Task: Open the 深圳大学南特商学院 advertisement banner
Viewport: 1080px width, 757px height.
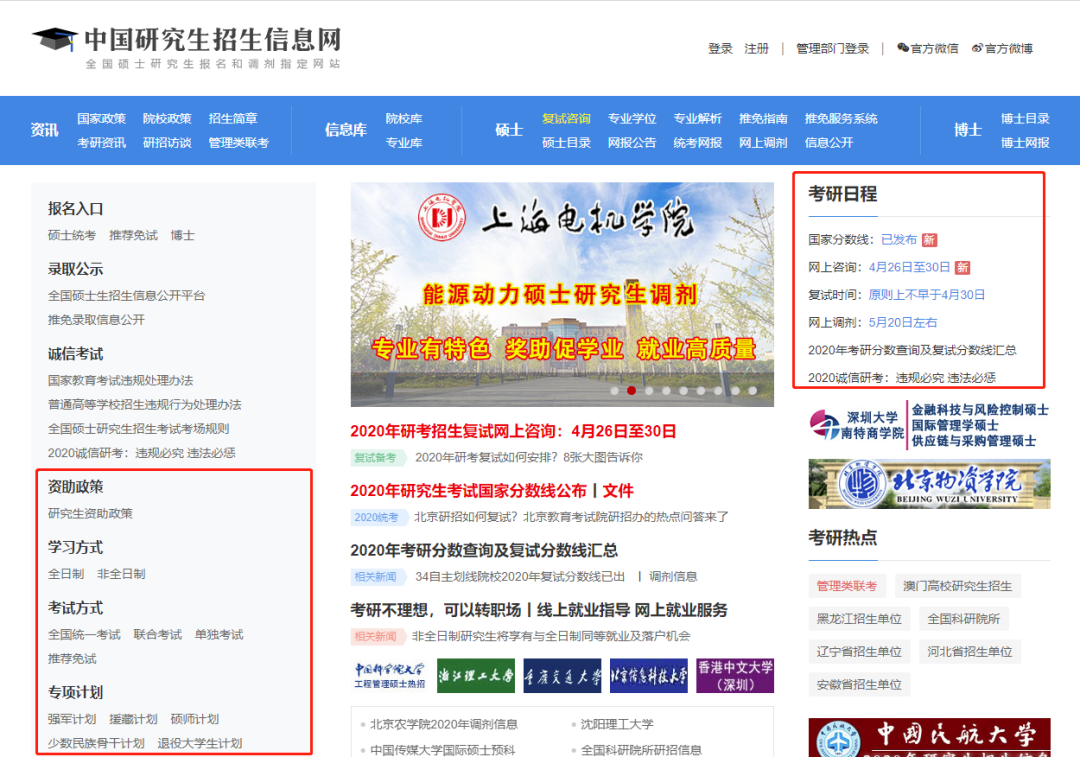Action: click(929, 425)
